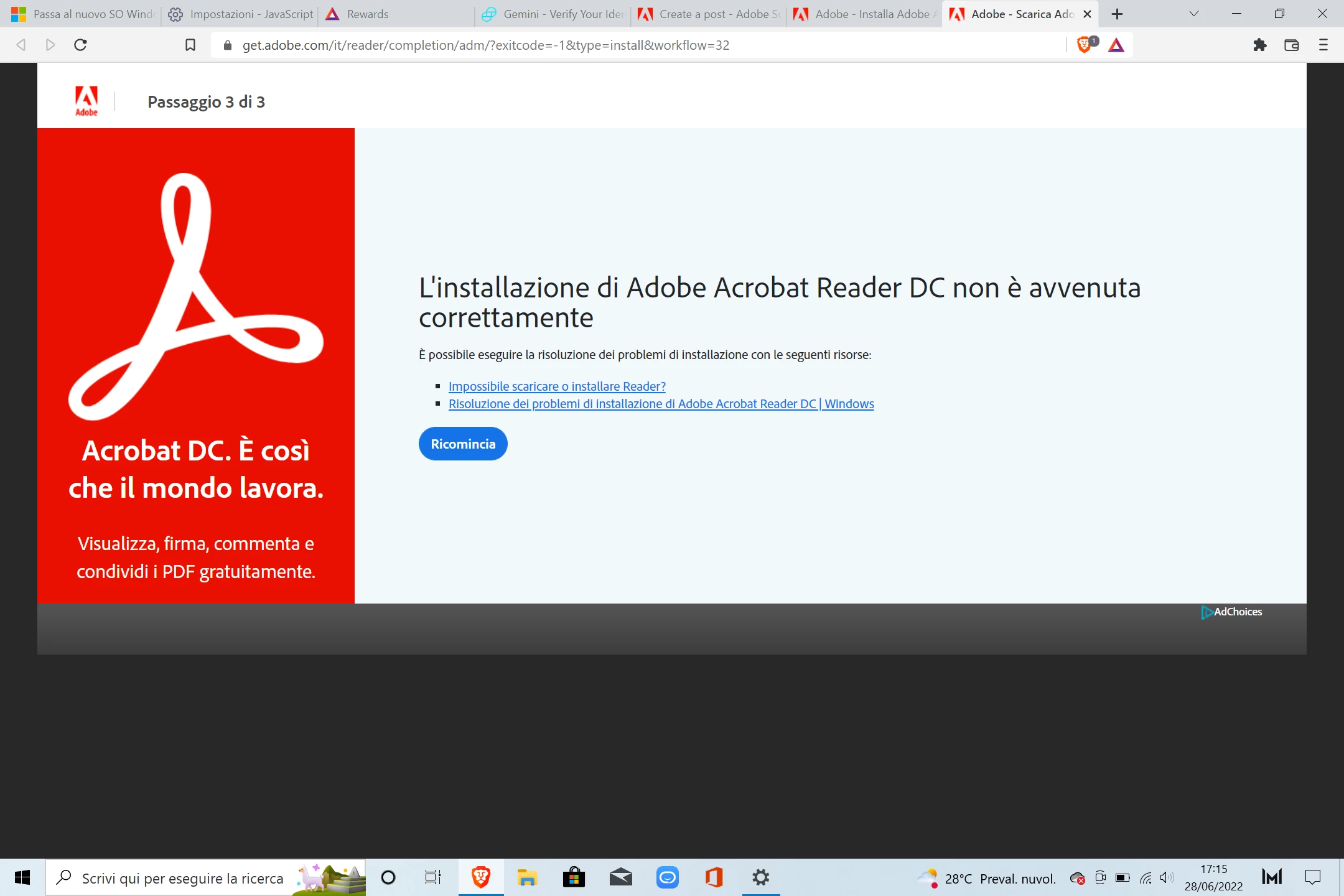Viewport: 1344px width, 896px height.
Task: Open the Brave browser taskbar icon
Action: pos(480,877)
